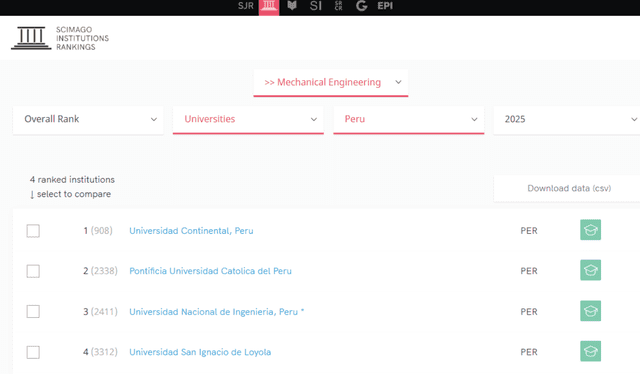Open the Graphica G icon
Viewport: 640px width, 374px height.
(361, 6)
